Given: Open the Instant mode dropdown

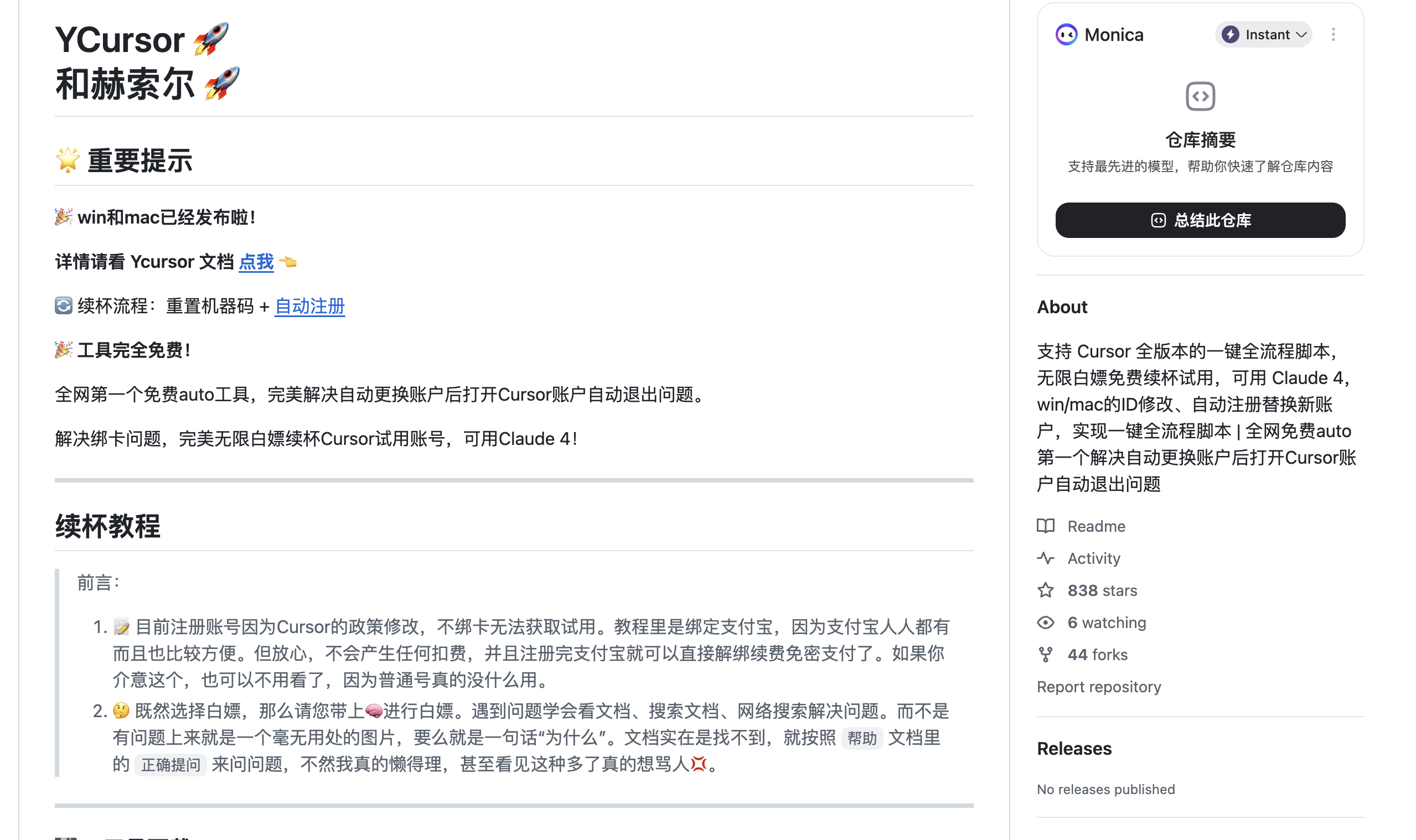Looking at the screenshot, I should tap(1263, 34).
